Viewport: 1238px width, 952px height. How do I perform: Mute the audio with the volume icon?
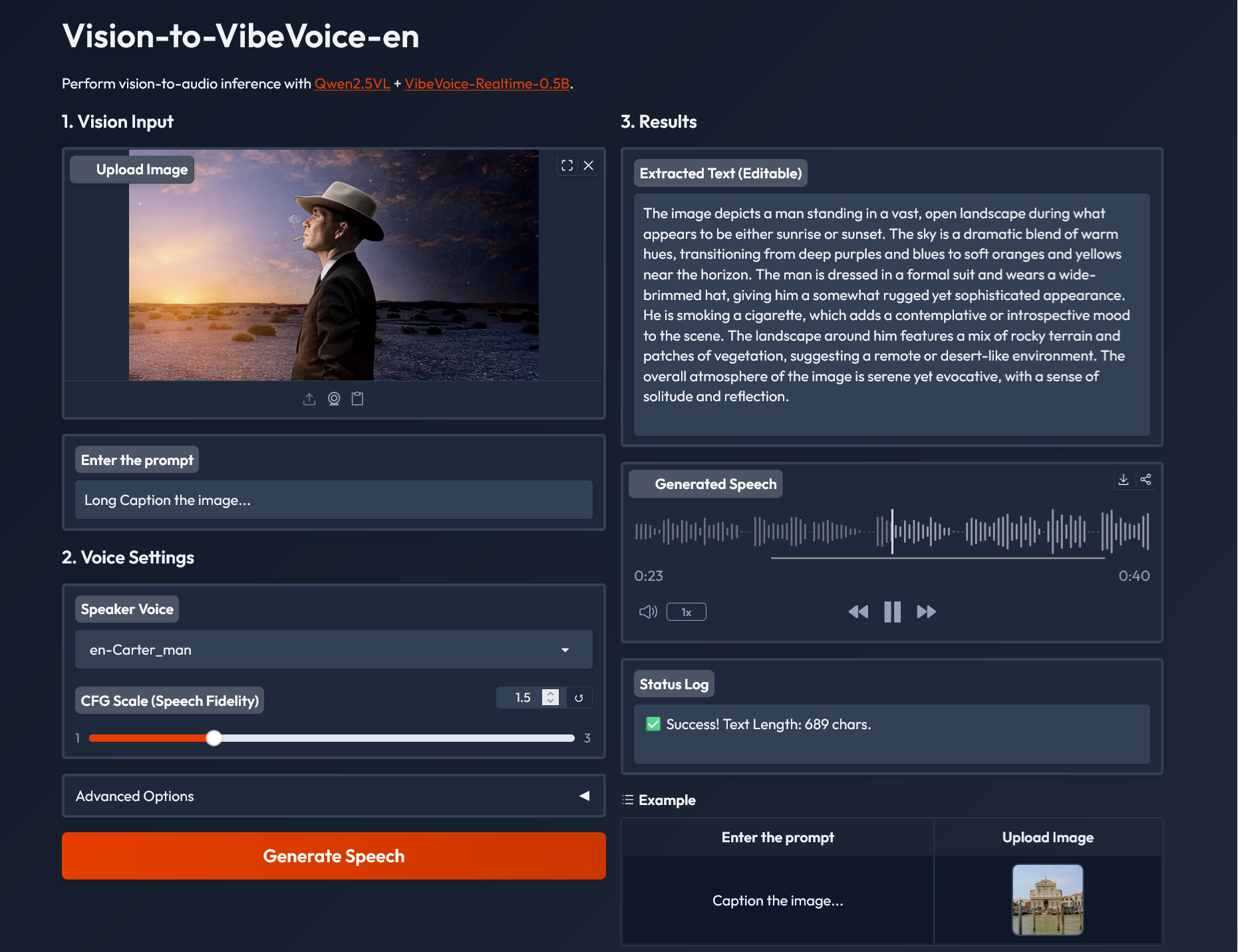click(648, 612)
